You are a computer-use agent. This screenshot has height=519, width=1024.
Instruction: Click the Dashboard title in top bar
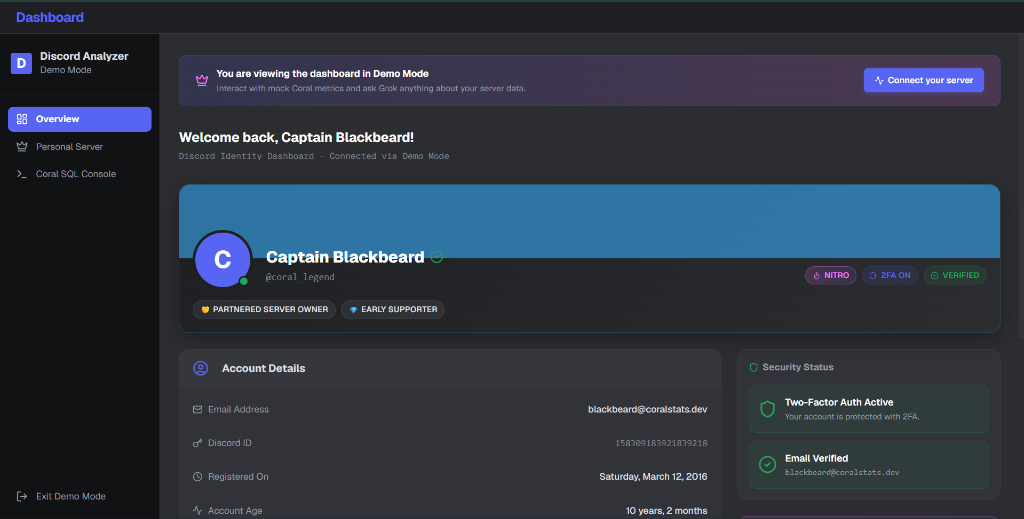[x=50, y=18]
